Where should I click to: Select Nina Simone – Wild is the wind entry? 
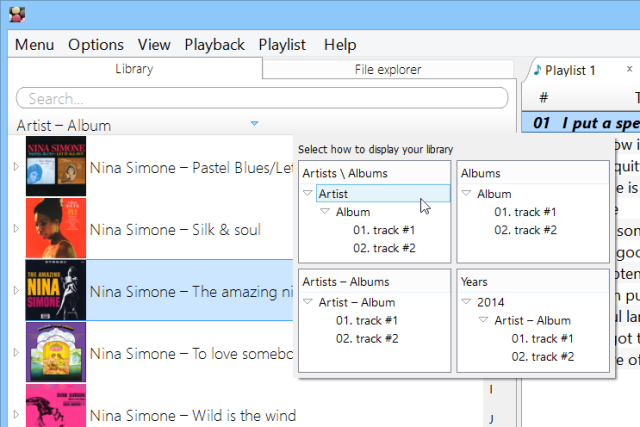(193, 416)
